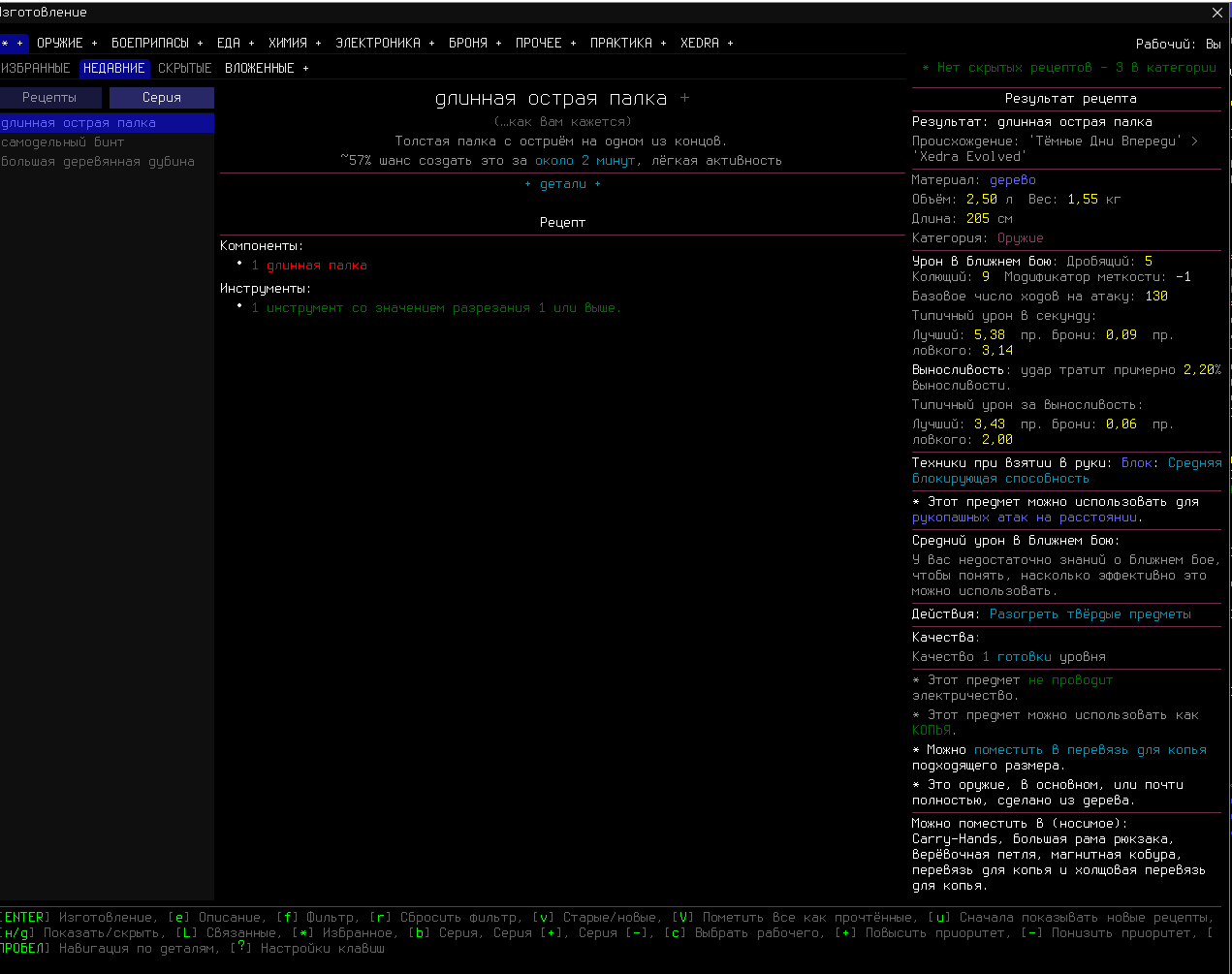Click [+] Повысить приоритет hint

[921, 933]
